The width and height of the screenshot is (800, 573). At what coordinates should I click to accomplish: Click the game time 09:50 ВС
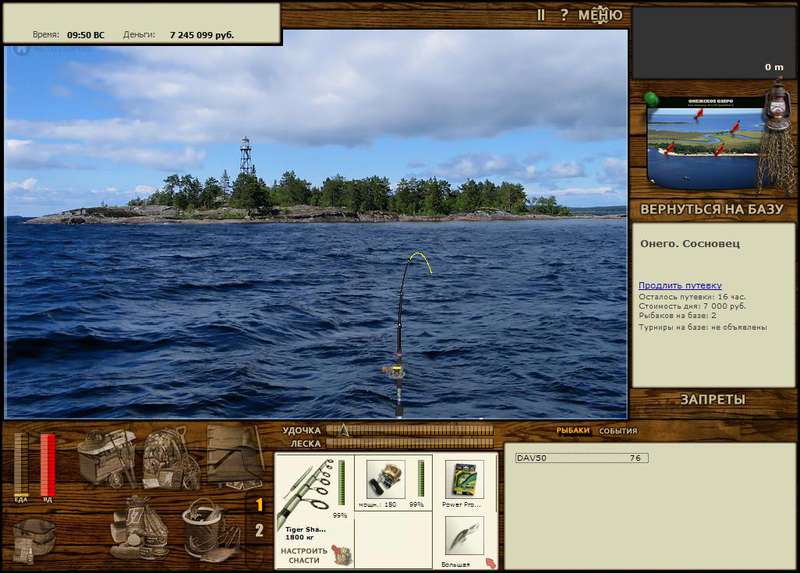[86, 35]
